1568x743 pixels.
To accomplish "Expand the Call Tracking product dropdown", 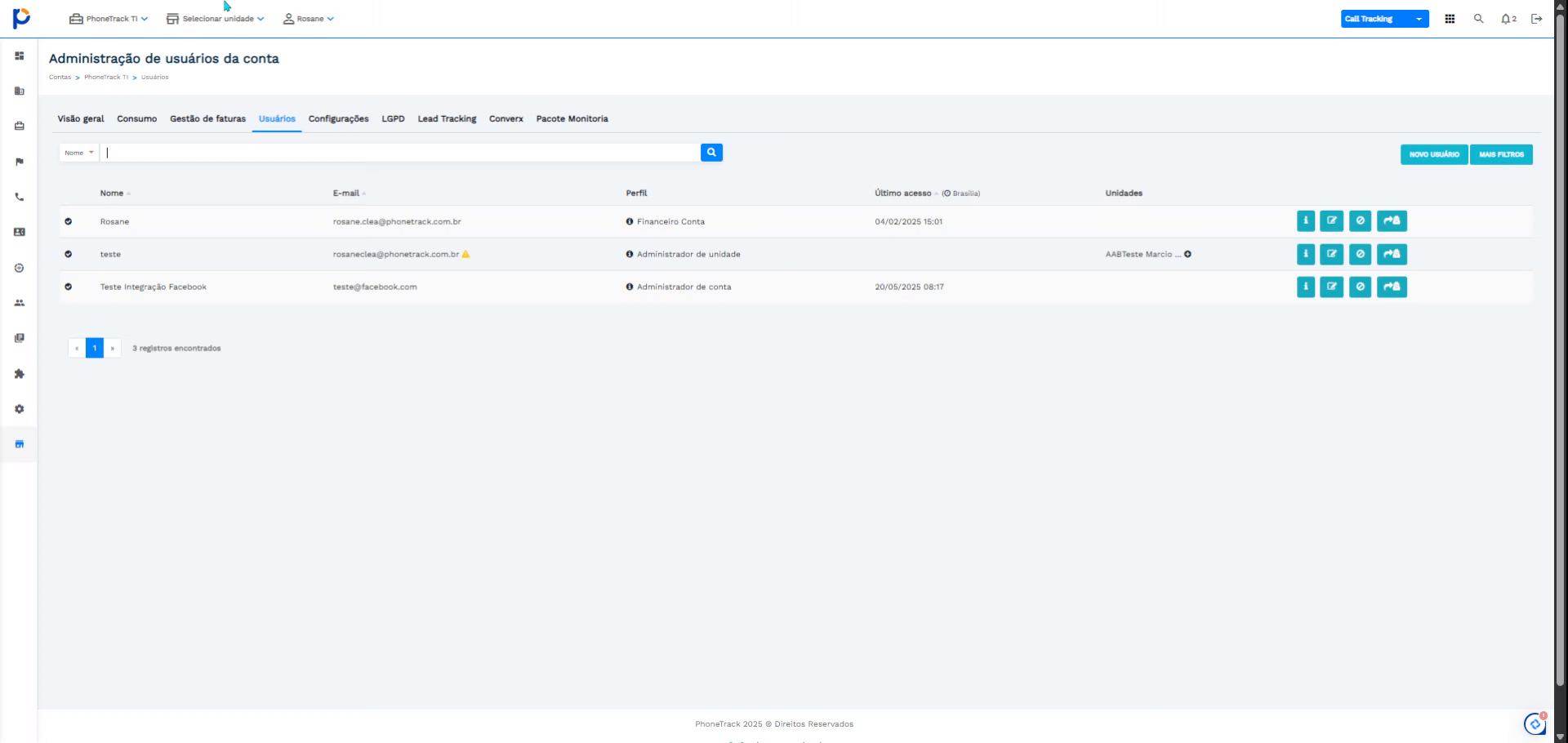I will coord(1419,19).
